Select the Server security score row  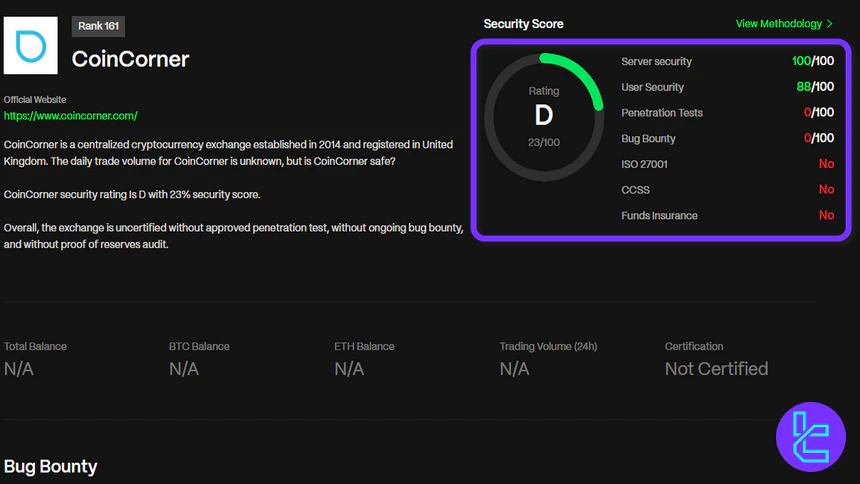[x=727, y=61]
